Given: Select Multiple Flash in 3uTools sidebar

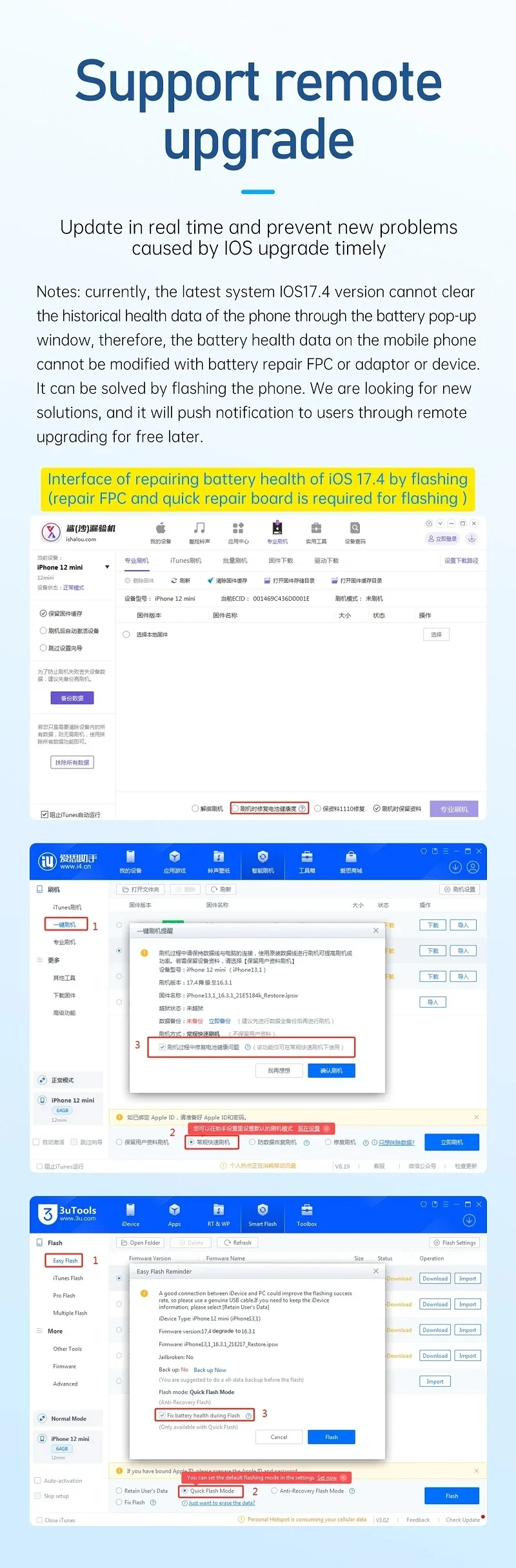Looking at the screenshot, I should [70, 1313].
